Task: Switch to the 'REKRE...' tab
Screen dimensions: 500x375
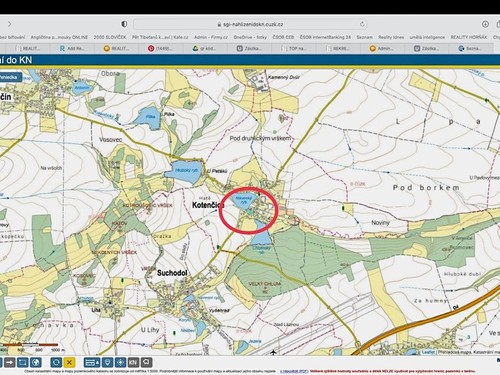Action: [x=337, y=48]
